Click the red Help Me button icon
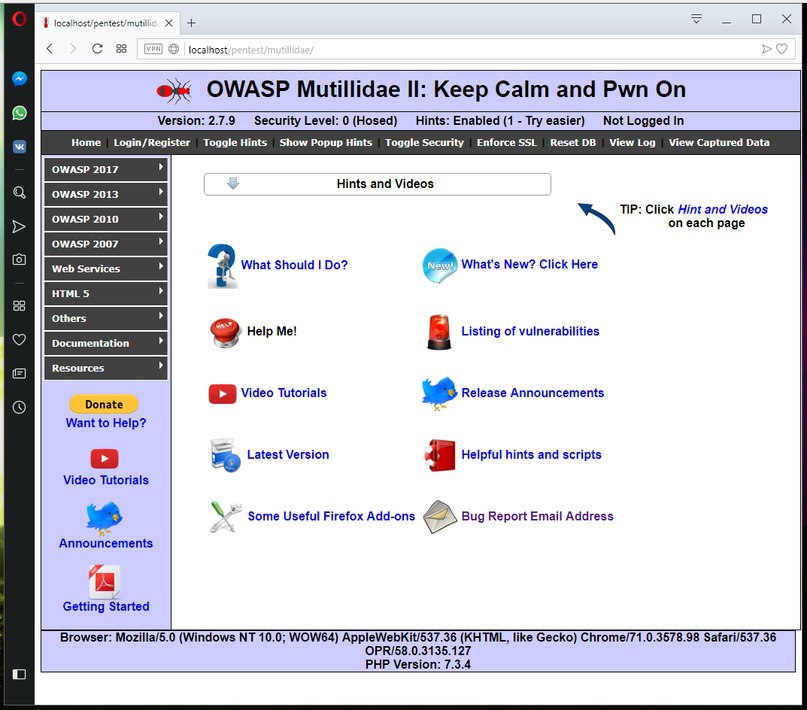This screenshot has height=710, width=807. click(225, 332)
